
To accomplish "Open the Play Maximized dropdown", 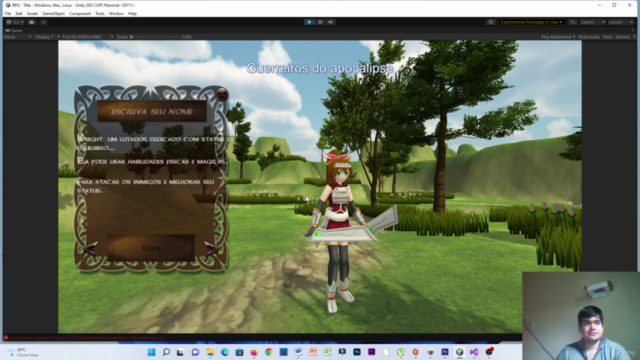I will point(558,37).
